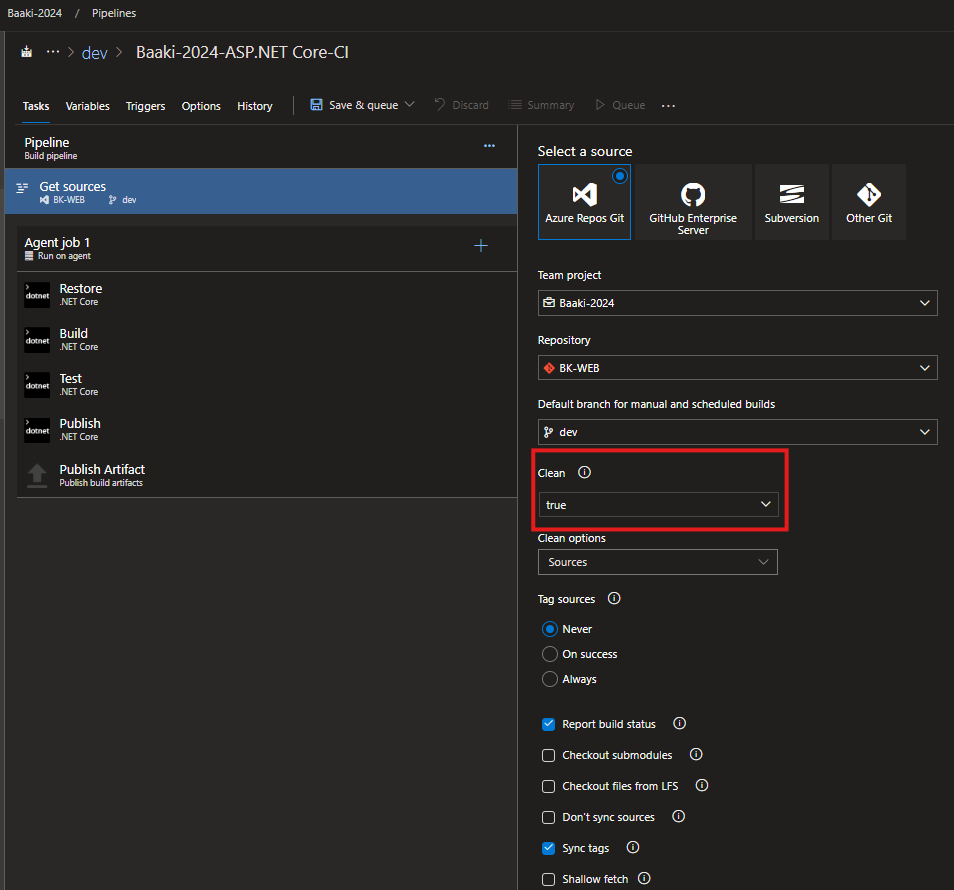Select the Build task

click(x=266, y=339)
